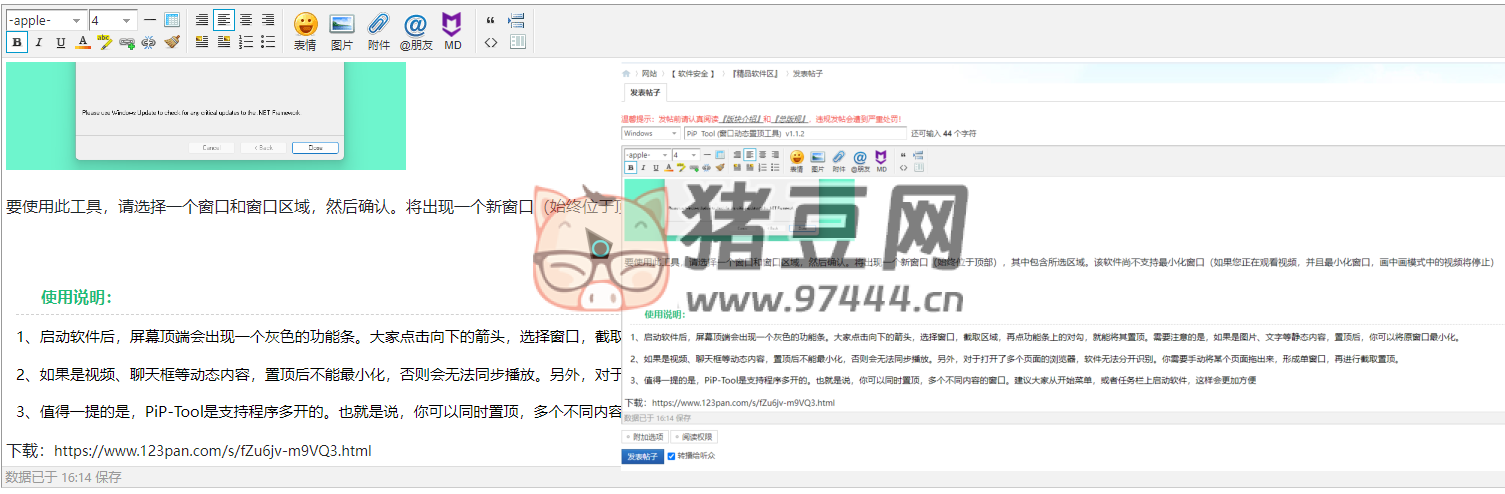Click the 附加选项 button
The image size is (1505, 494).
645,437
